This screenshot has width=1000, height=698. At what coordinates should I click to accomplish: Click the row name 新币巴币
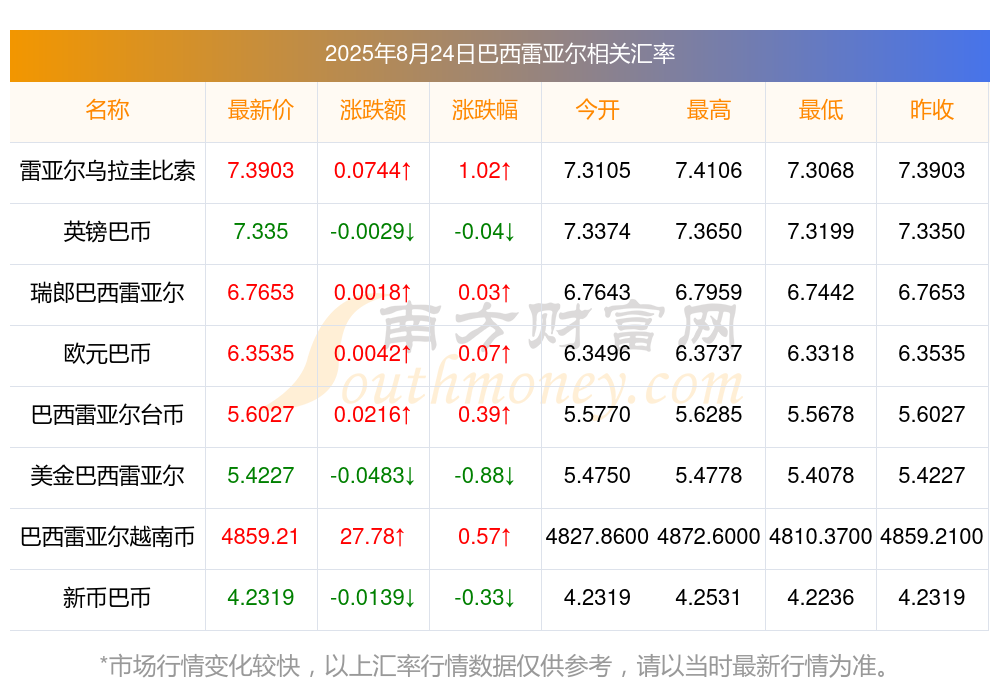(x=107, y=598)
